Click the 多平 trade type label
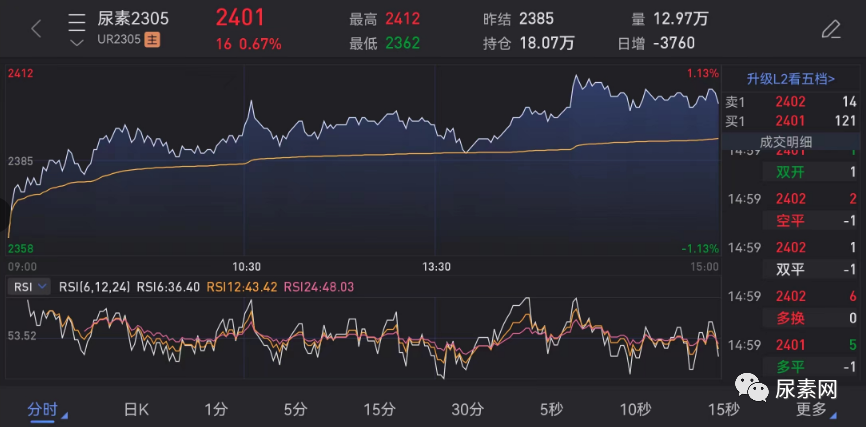This screenshot has height=427, width=866. click(x=790, y=366)
